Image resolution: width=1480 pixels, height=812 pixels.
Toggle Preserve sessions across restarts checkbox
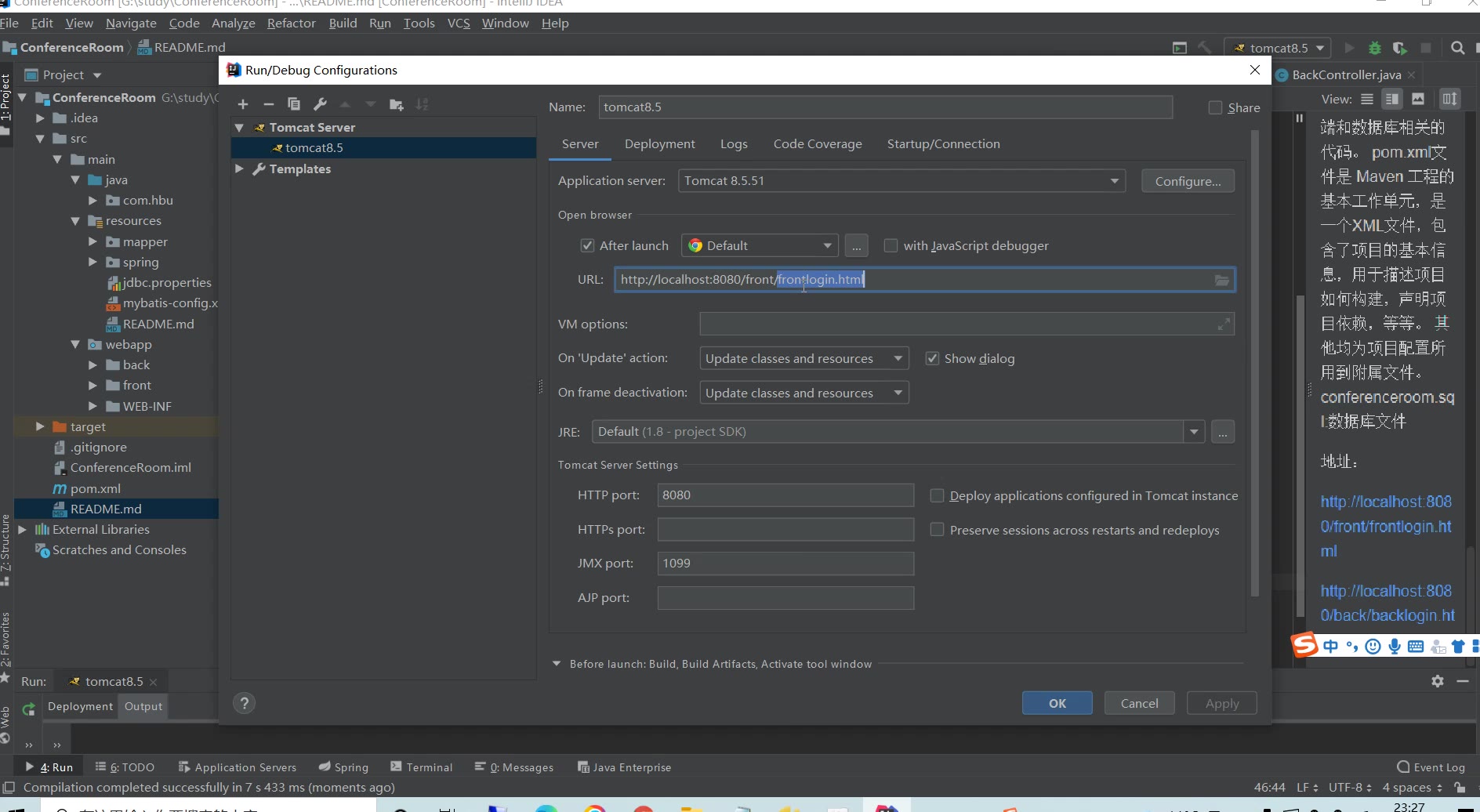pyautogui.click(x=937, y=530)
